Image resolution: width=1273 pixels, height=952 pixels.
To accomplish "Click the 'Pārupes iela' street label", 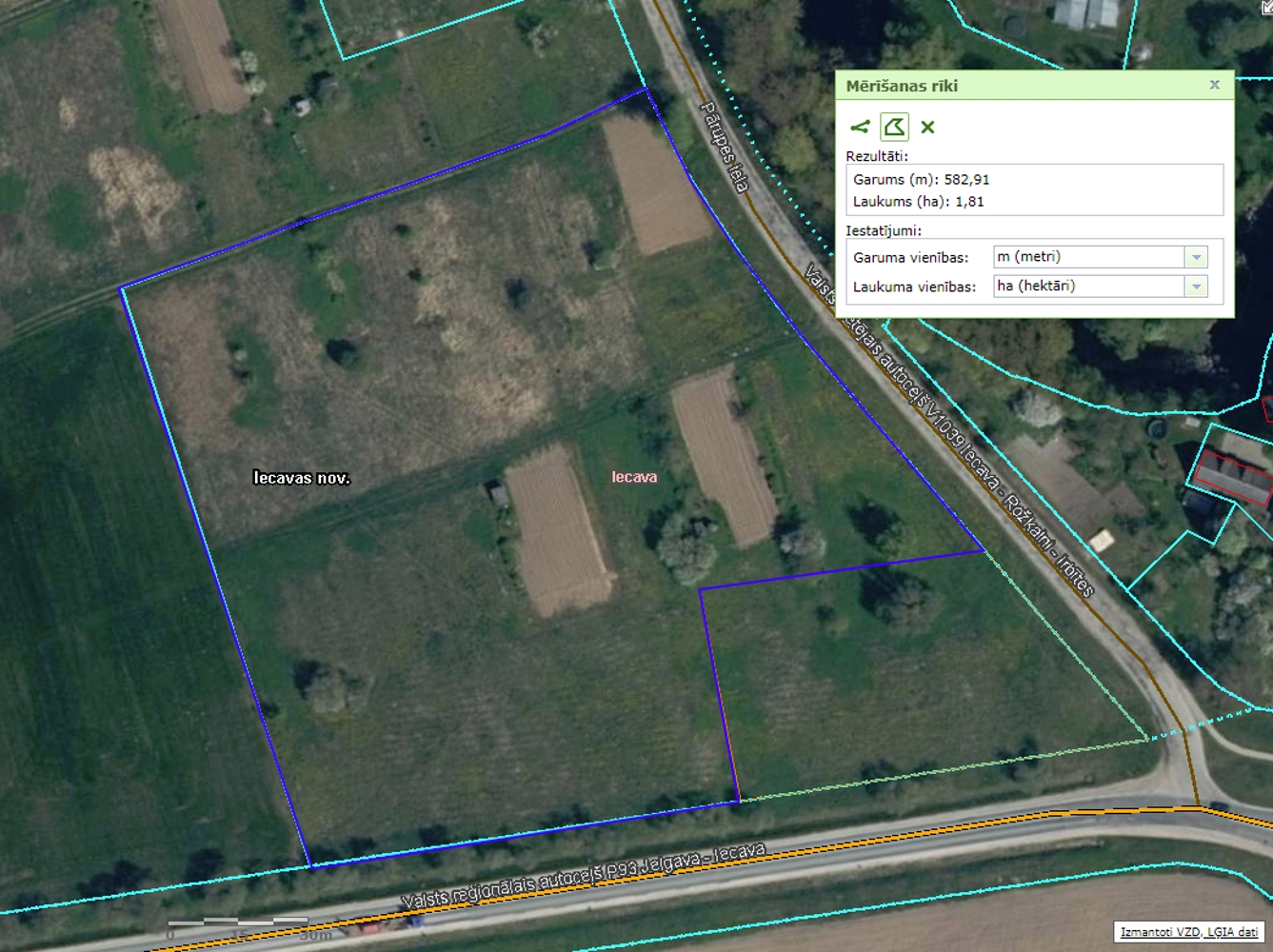I will tap(726, 147).
